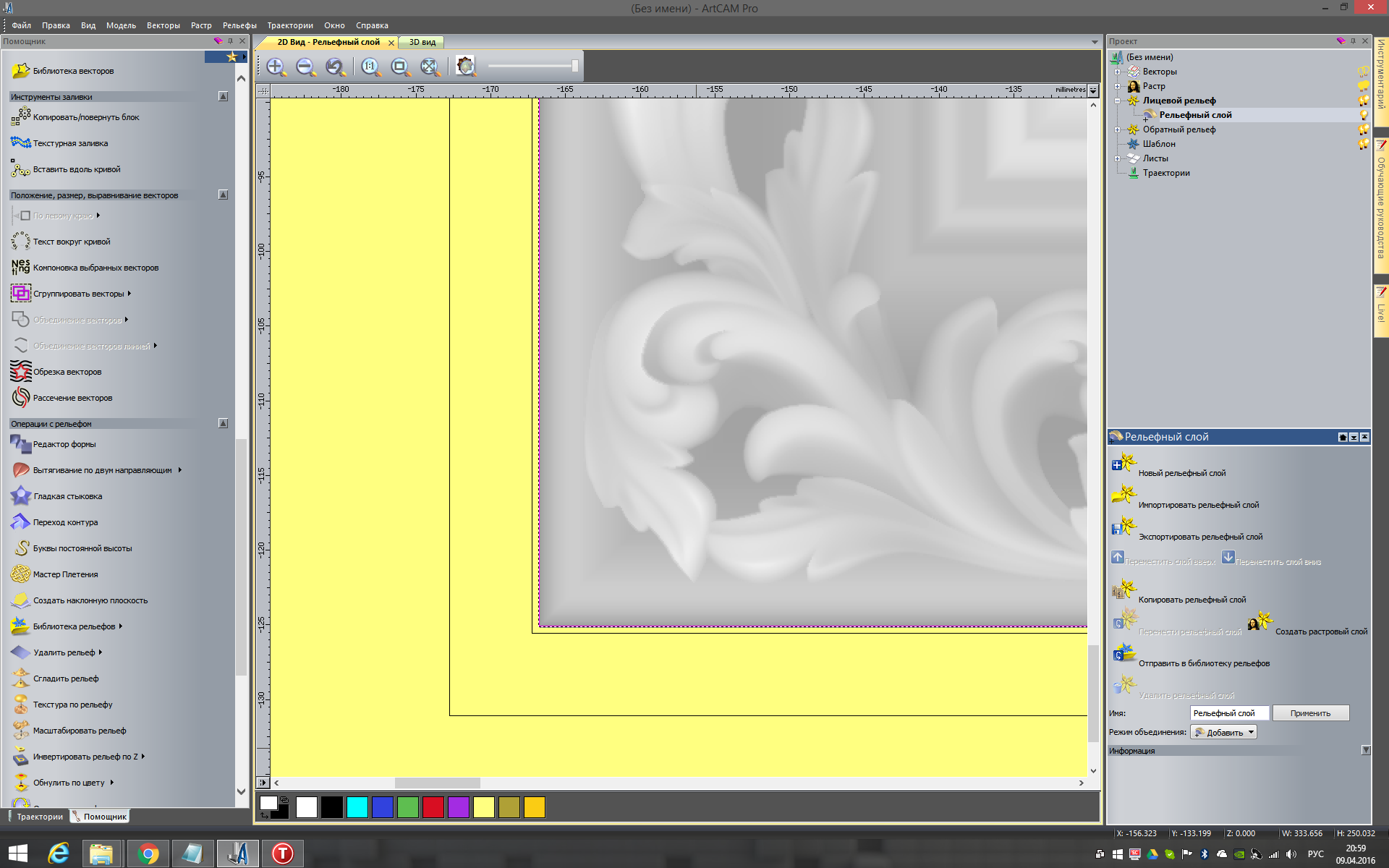Open the Режим объединения Добавить dropdown
The image size is (1389, 868).
pos(1225,733)
